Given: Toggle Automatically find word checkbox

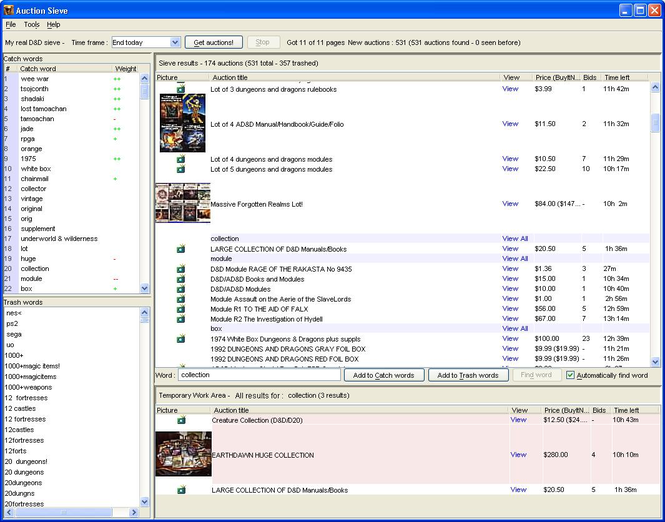Looking at the screenshot, I should (x=570, y=375).
